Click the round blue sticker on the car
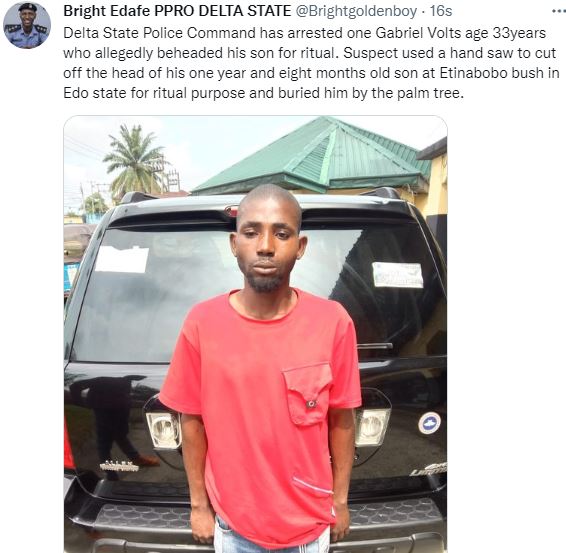 point(430,423)
